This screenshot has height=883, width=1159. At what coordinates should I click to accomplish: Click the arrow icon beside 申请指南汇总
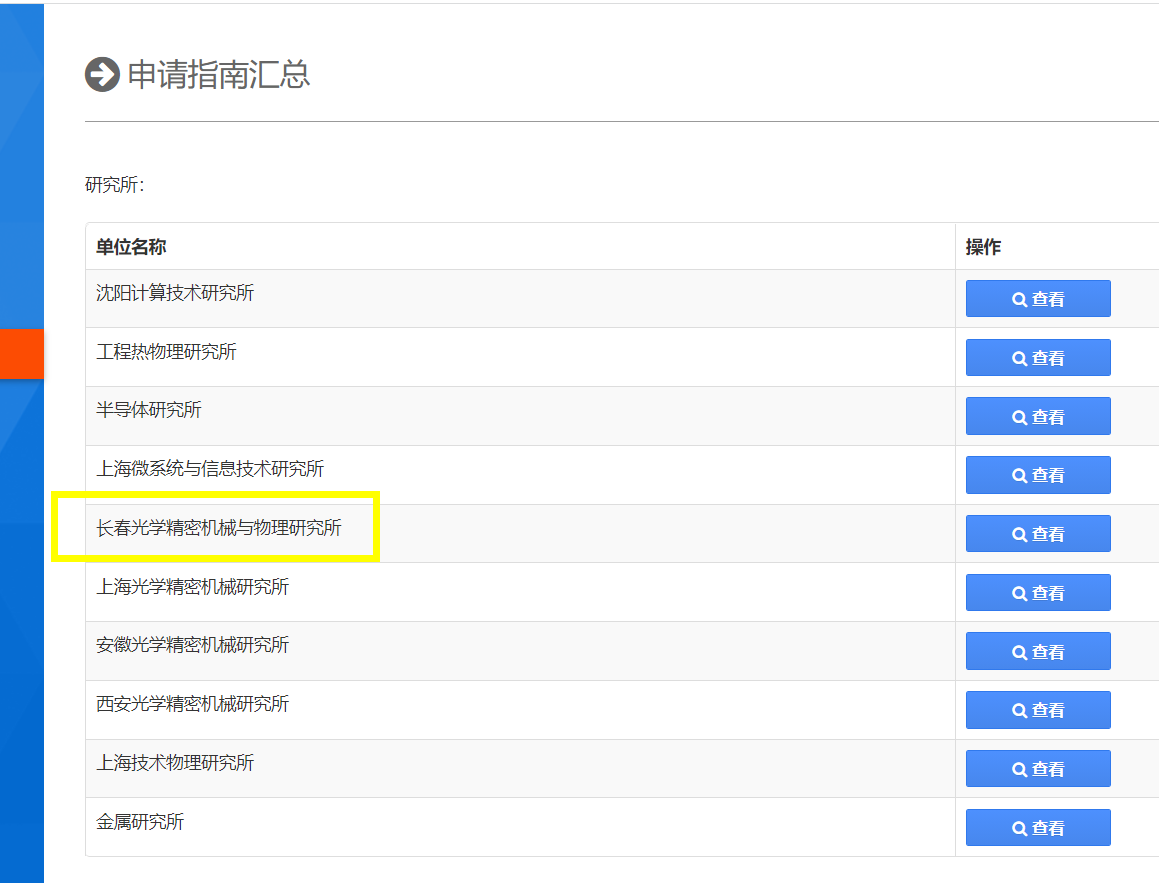tap(102, 75)
